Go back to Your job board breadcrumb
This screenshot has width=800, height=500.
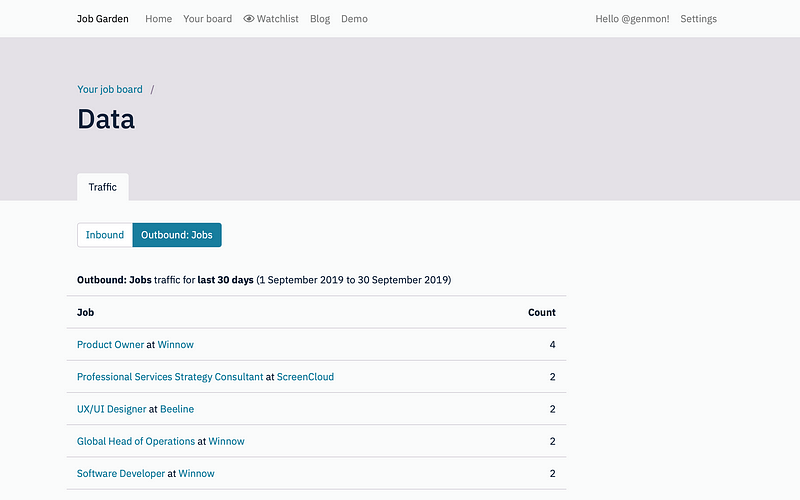110,89
